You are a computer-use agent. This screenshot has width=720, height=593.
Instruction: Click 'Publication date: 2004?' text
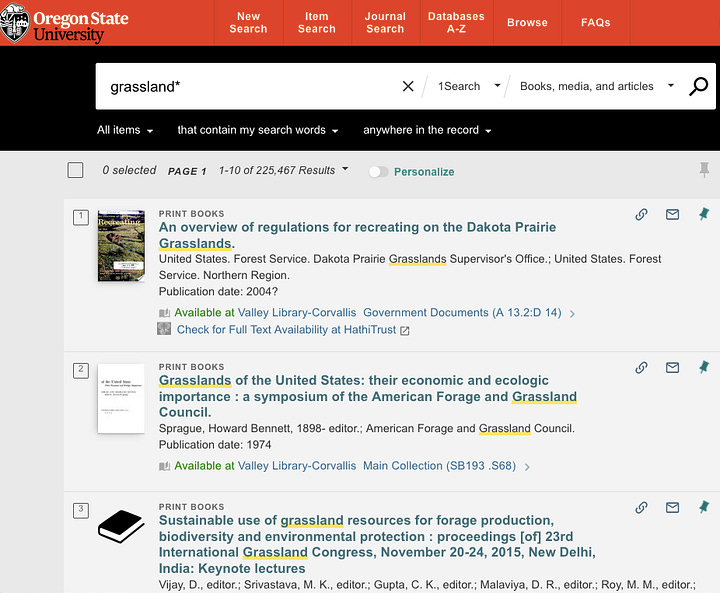(x=218, y=292)
